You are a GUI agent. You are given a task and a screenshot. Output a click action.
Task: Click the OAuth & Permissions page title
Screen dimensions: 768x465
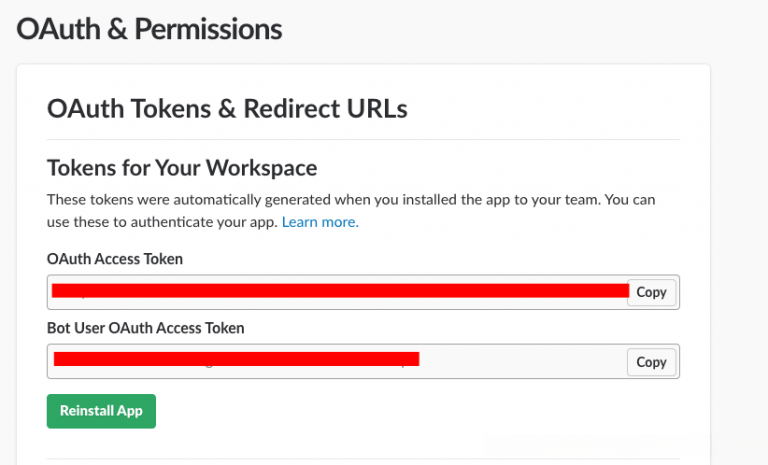point(150,30)
